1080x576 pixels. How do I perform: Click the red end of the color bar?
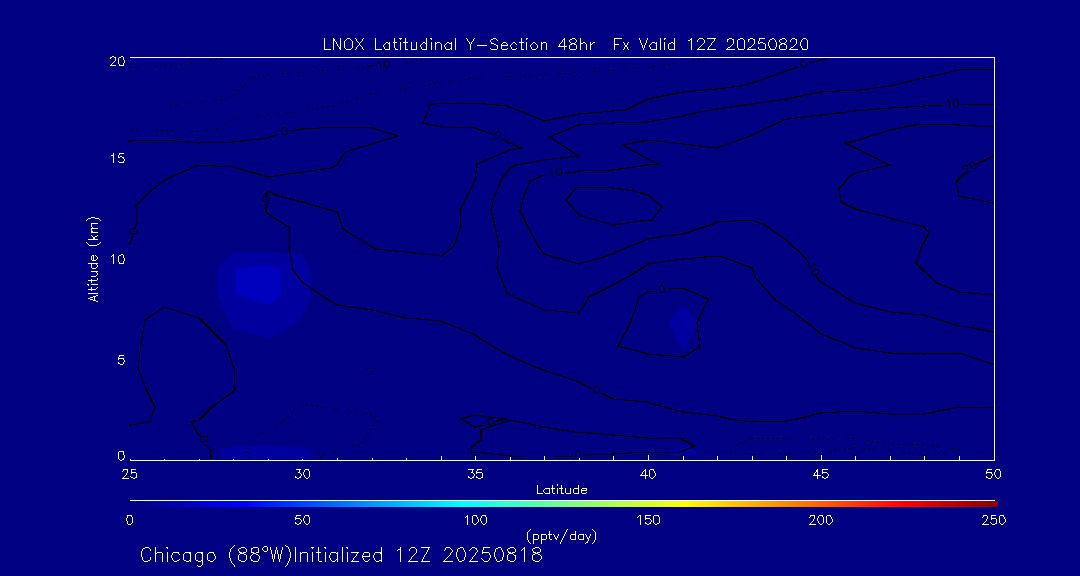point(988,502)
